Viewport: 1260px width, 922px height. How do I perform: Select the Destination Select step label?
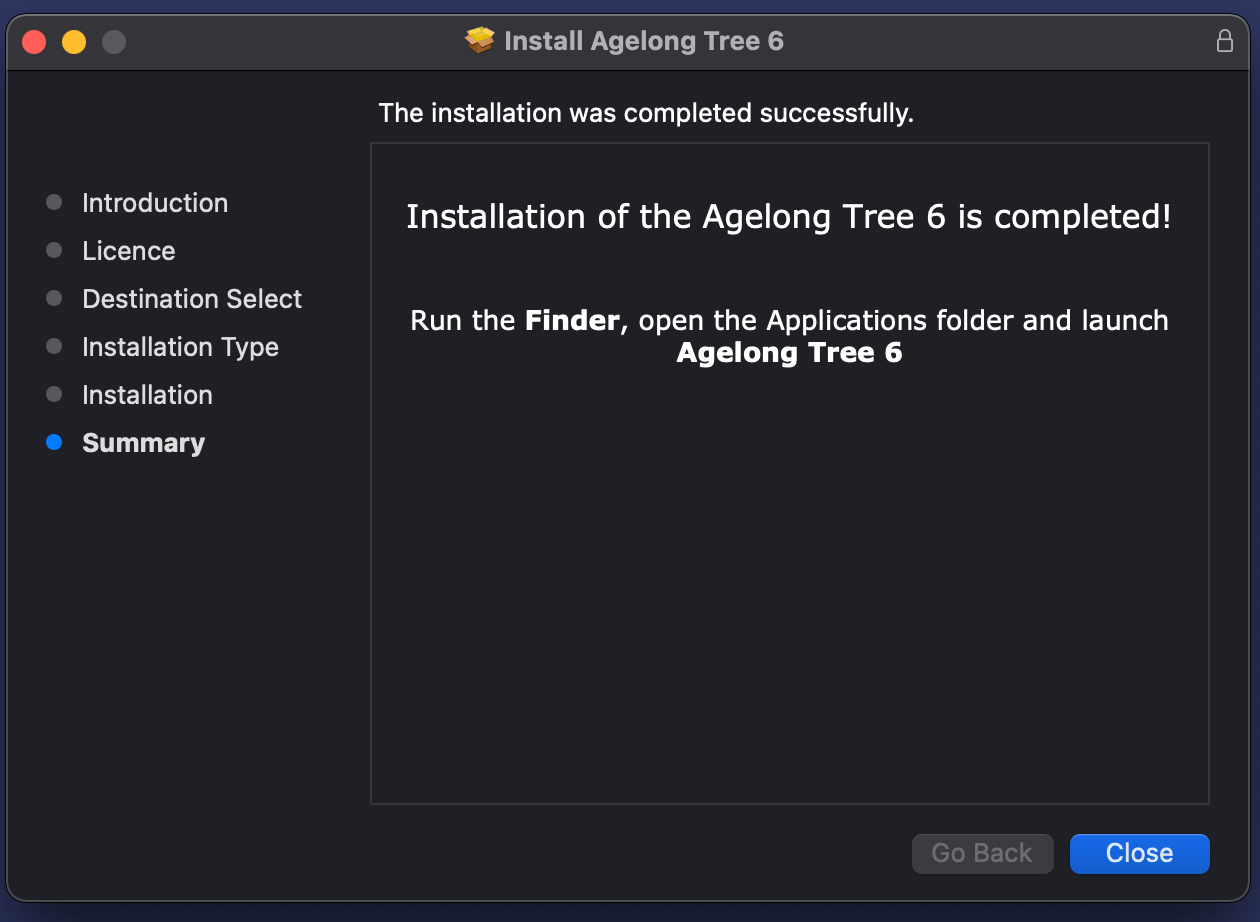point(192,299)
